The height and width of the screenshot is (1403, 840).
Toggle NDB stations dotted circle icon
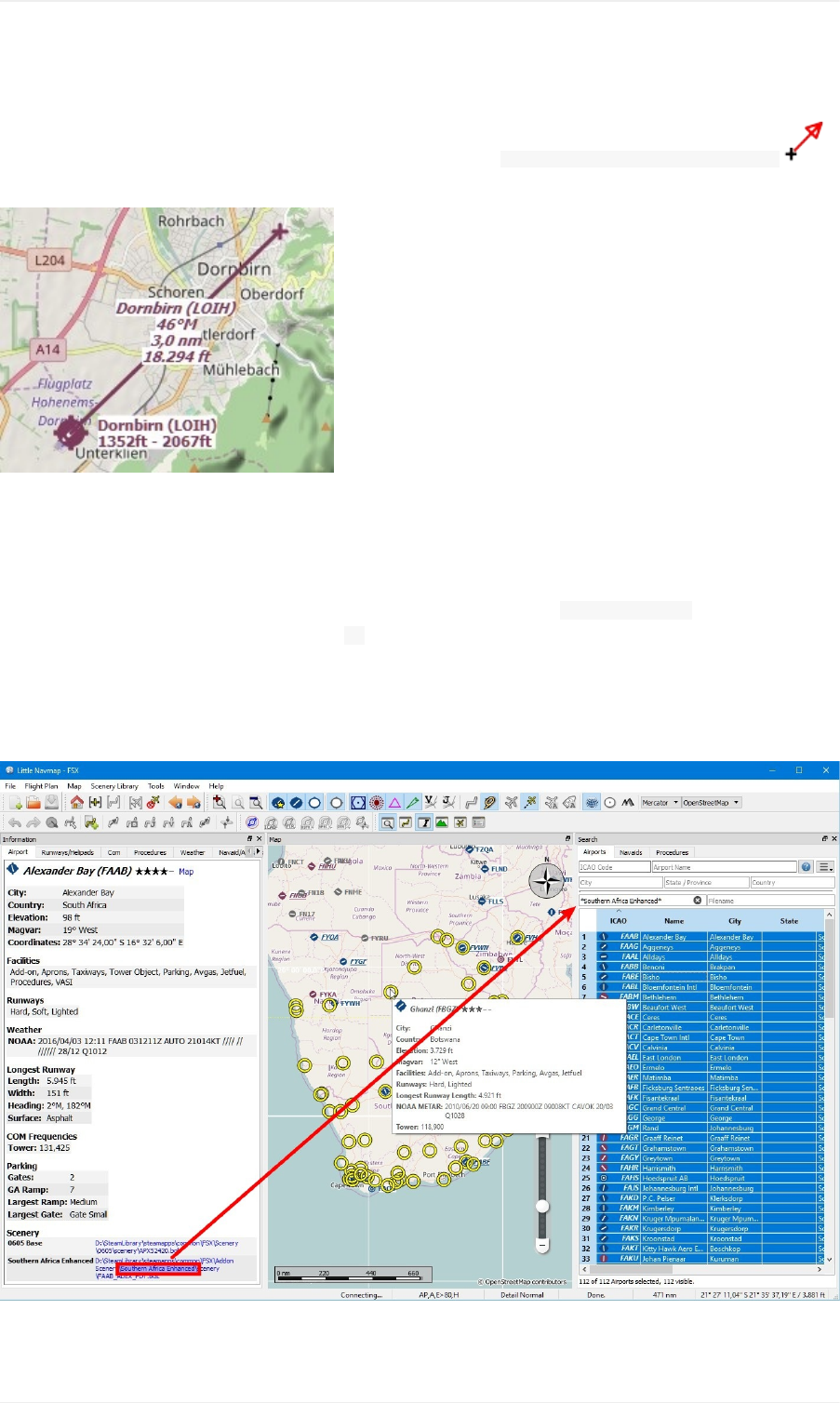point(376,802)
